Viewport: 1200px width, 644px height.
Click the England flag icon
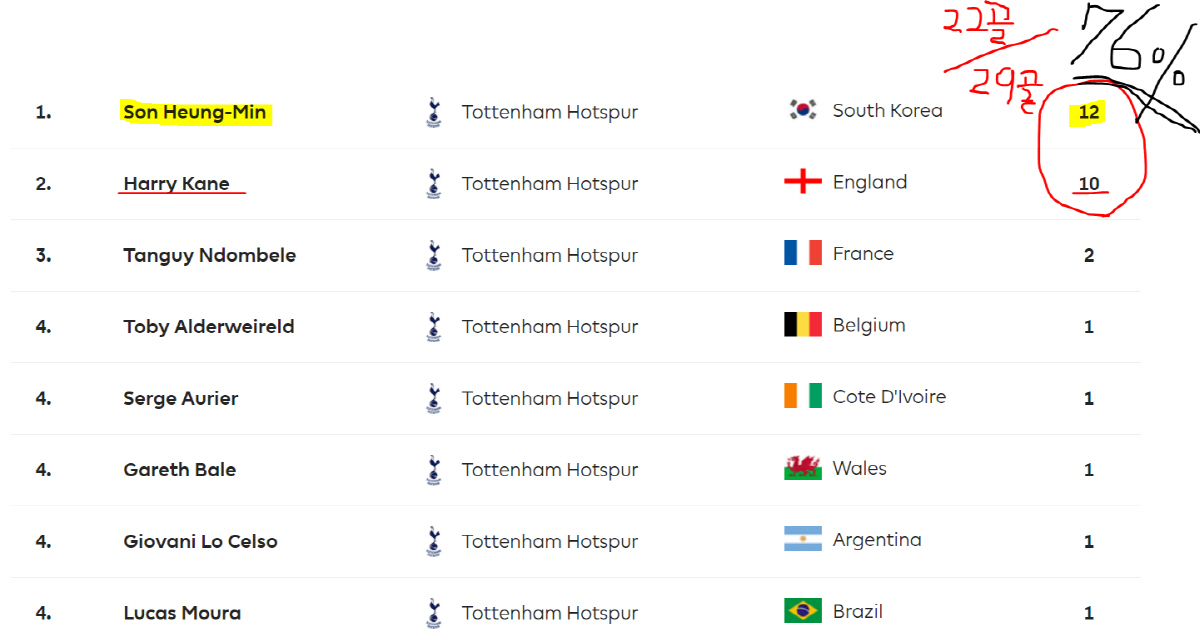[803, 182]
